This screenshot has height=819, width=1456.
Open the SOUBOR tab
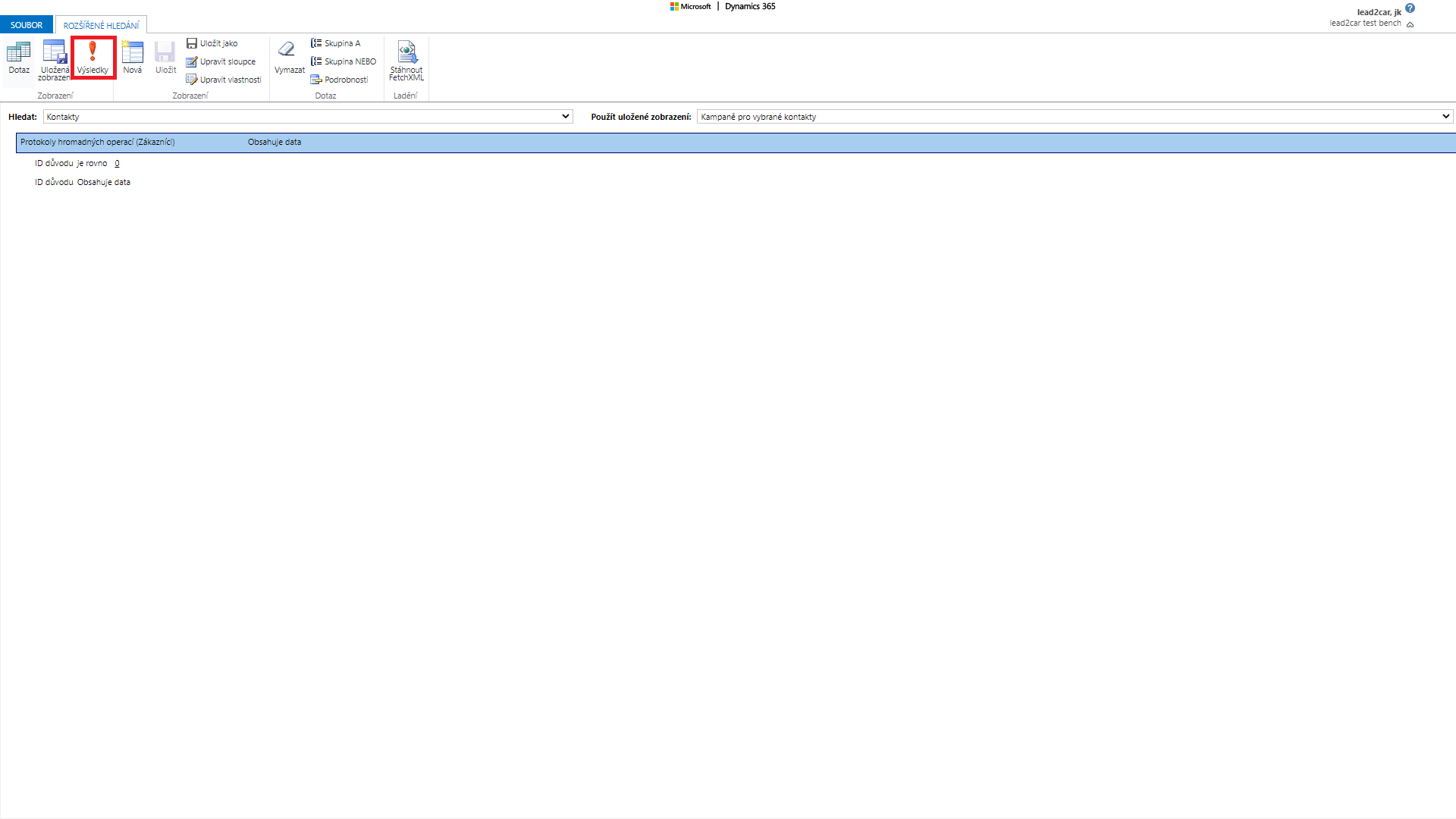[27, 25]
